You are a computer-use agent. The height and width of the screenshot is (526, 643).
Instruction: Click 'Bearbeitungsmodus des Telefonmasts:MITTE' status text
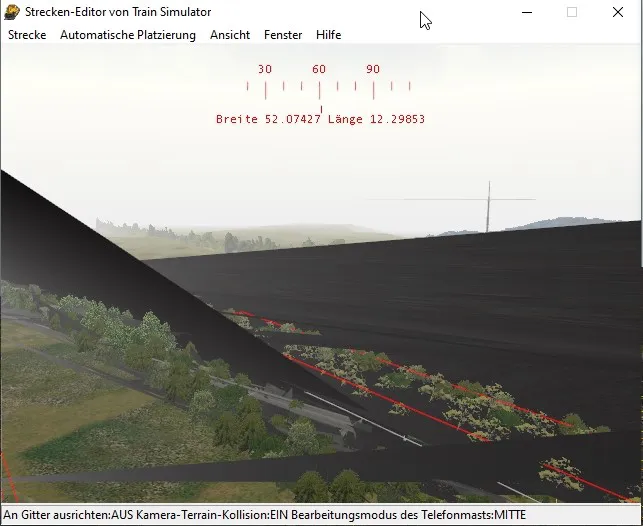pos(408,515)
